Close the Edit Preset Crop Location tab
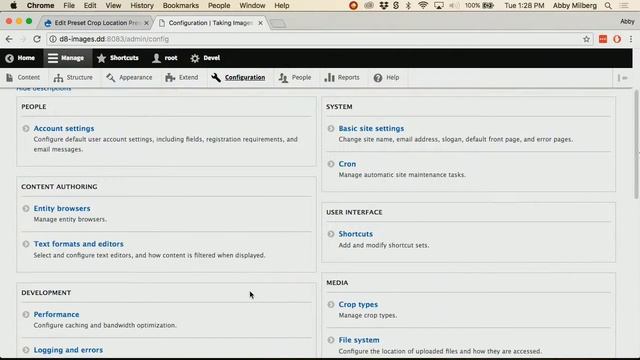The image size is (640, 360). [146, 23]
